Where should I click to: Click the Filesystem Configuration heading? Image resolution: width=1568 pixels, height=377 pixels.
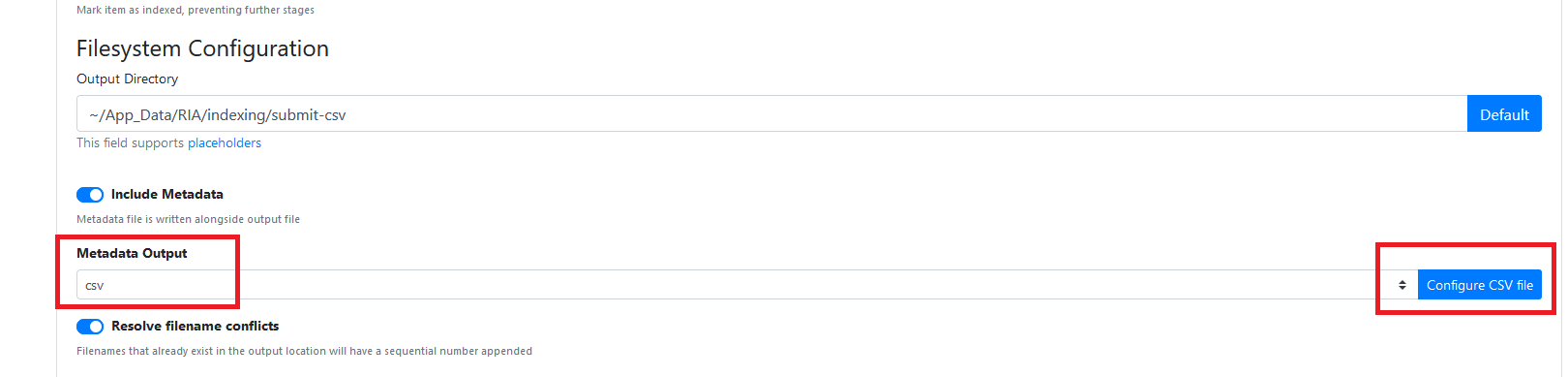coord(202,48)
